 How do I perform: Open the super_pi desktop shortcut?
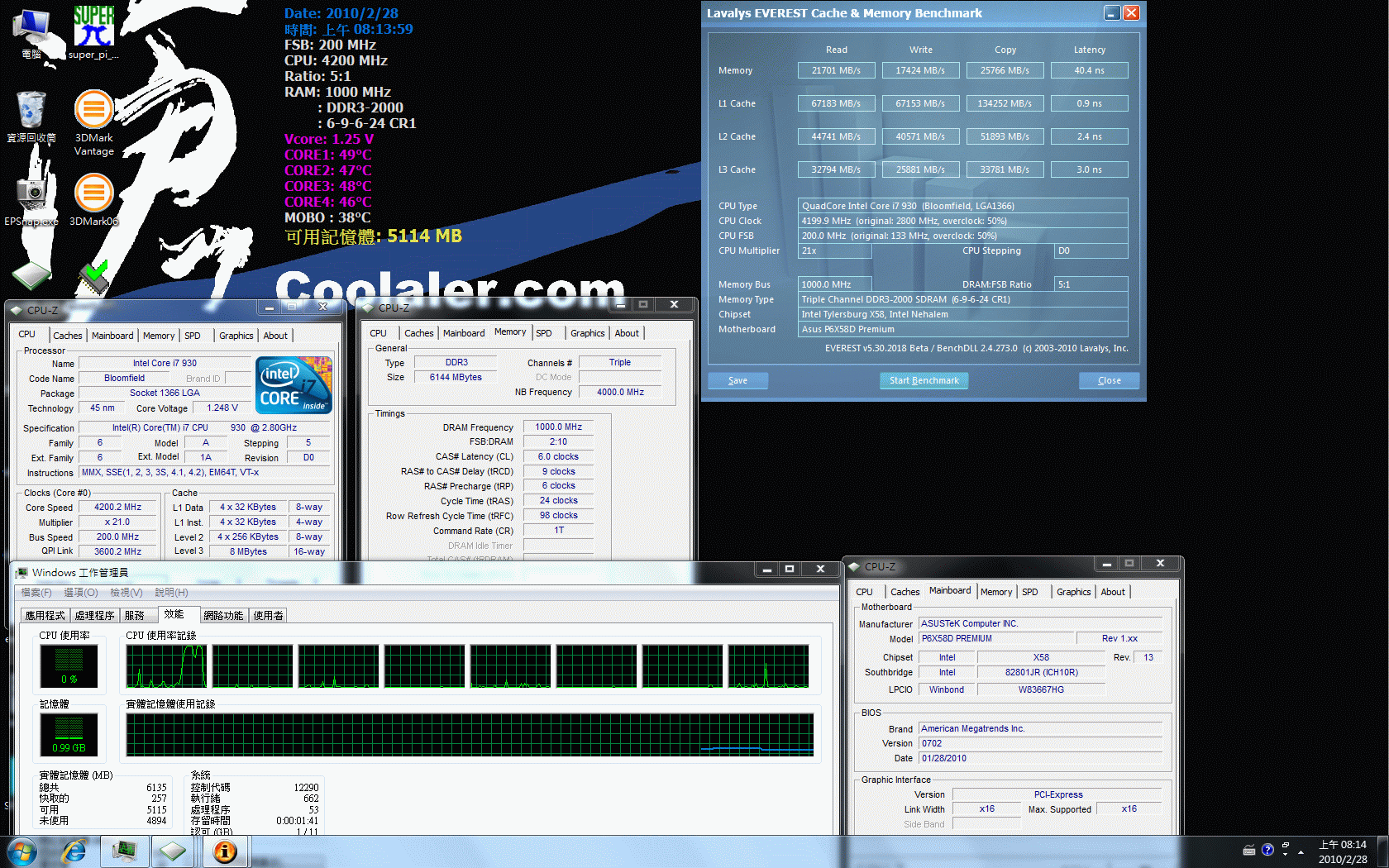[93, 33]
